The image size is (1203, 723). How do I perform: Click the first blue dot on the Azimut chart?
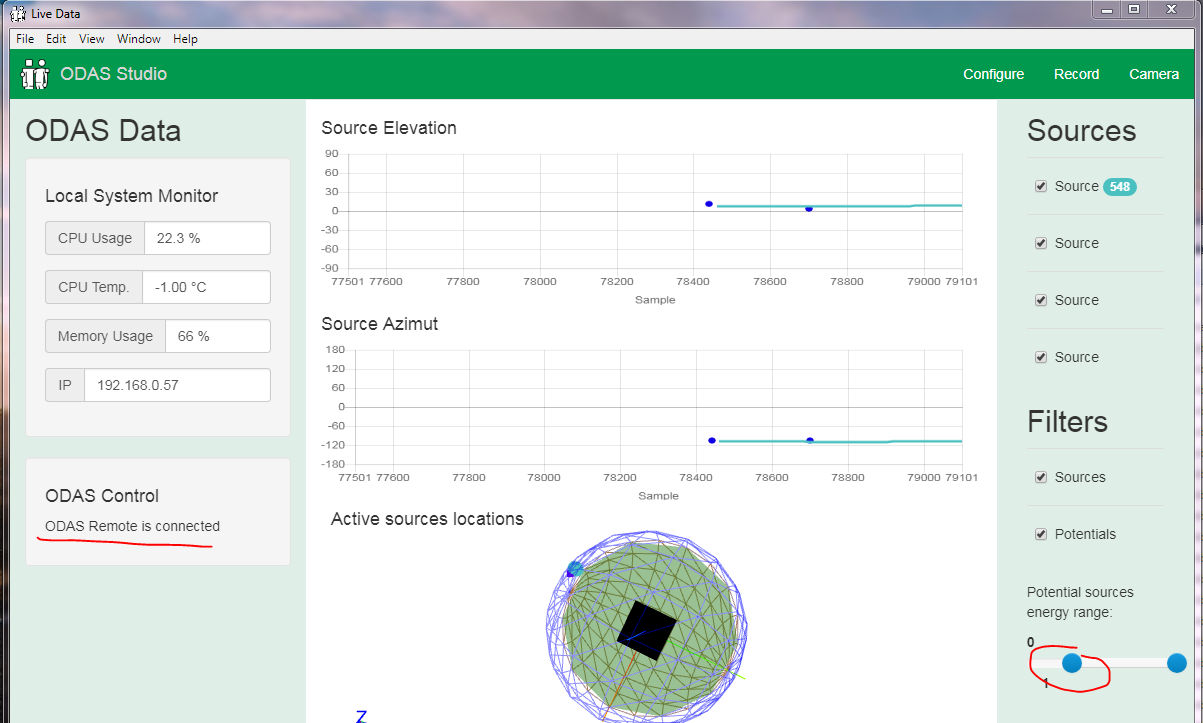[712, 440]
